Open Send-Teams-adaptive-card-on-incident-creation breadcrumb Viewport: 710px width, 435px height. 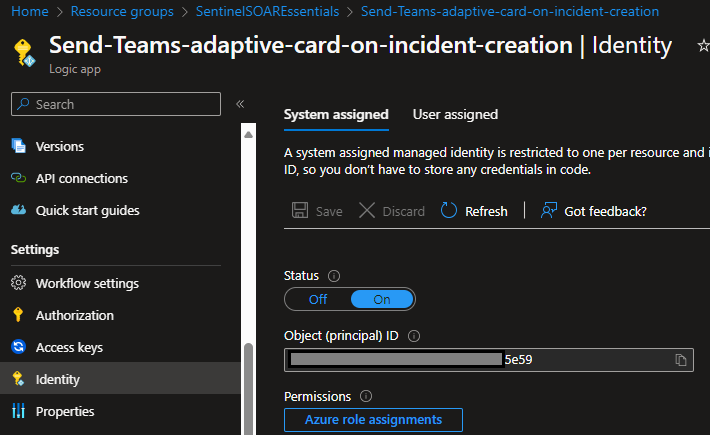[x=510, y=11]
